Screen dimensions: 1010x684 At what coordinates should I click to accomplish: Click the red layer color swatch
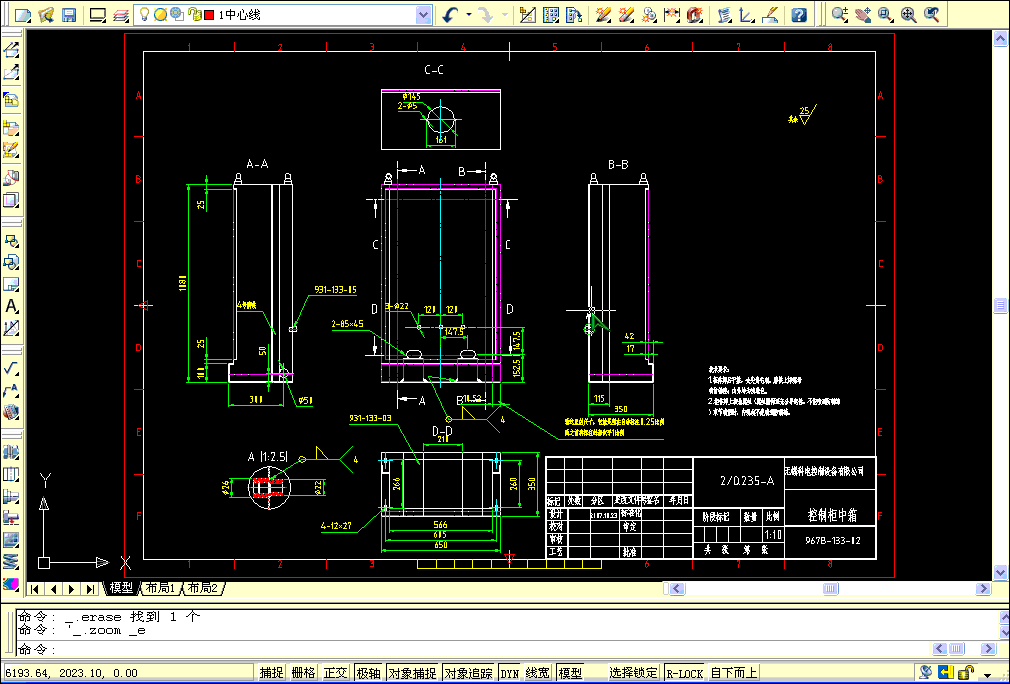209,15
